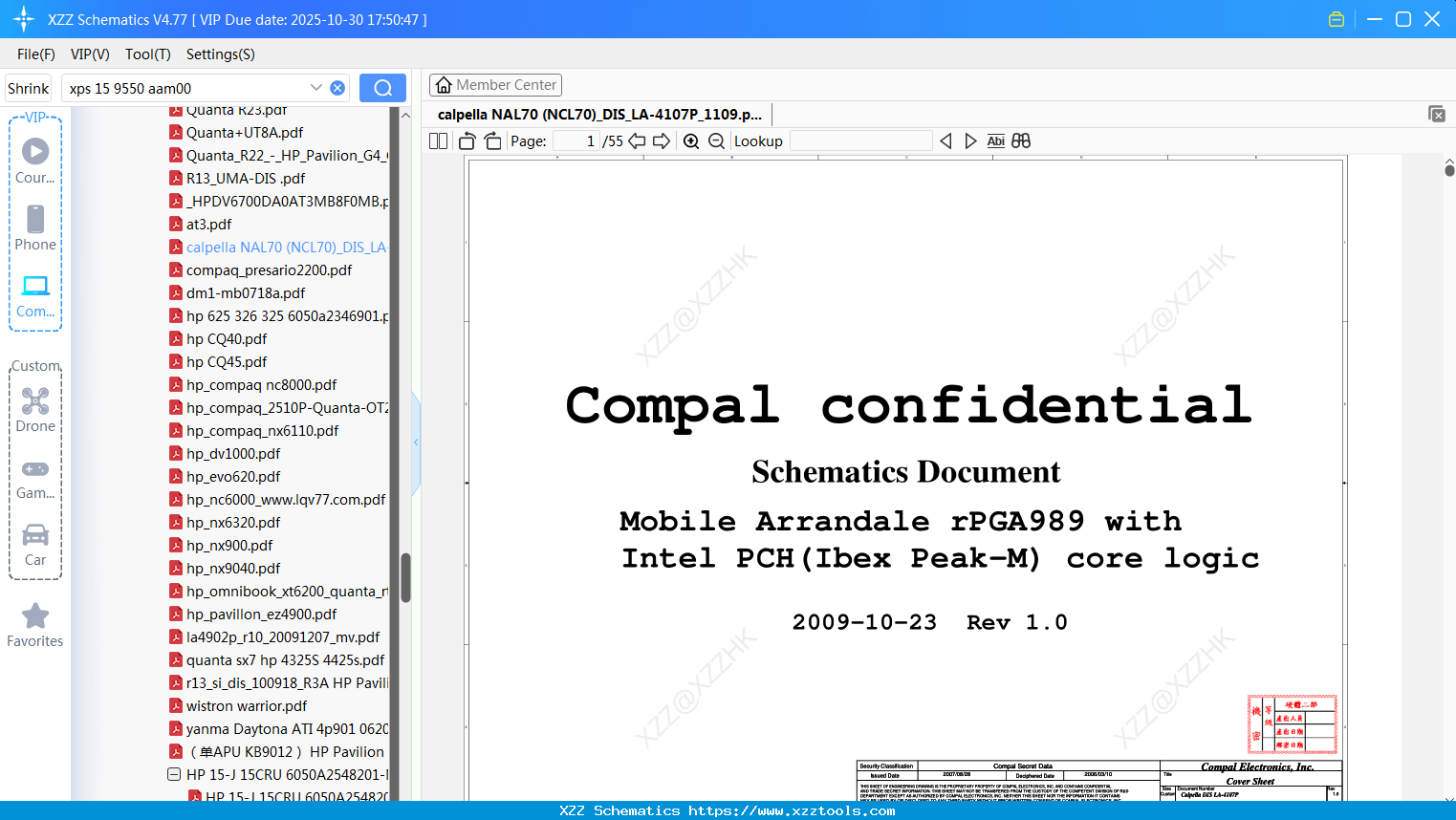Open Tool(T) menu

[148, 54]
